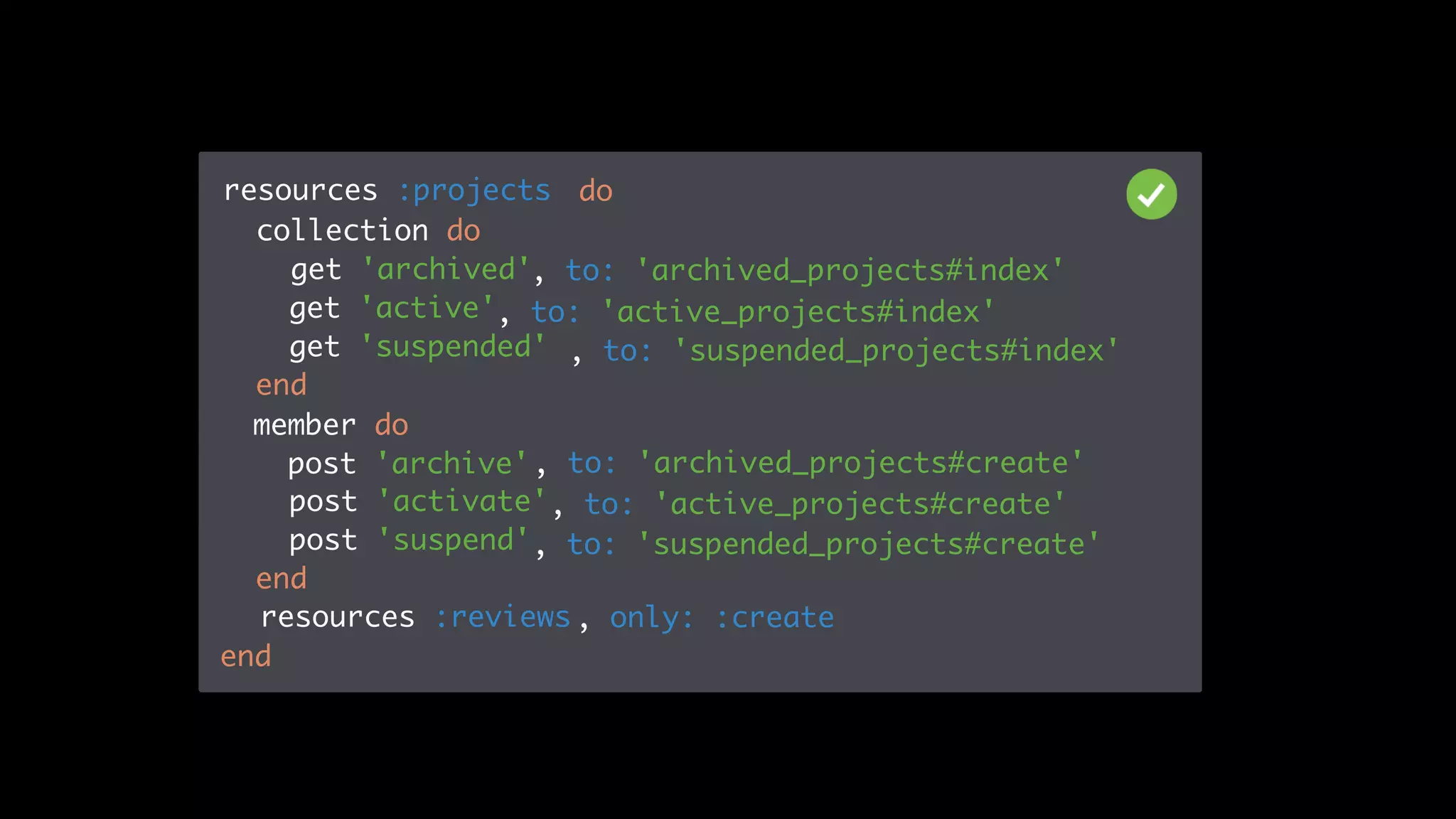Select the 'active_projects#index' string

click(798, 312)
